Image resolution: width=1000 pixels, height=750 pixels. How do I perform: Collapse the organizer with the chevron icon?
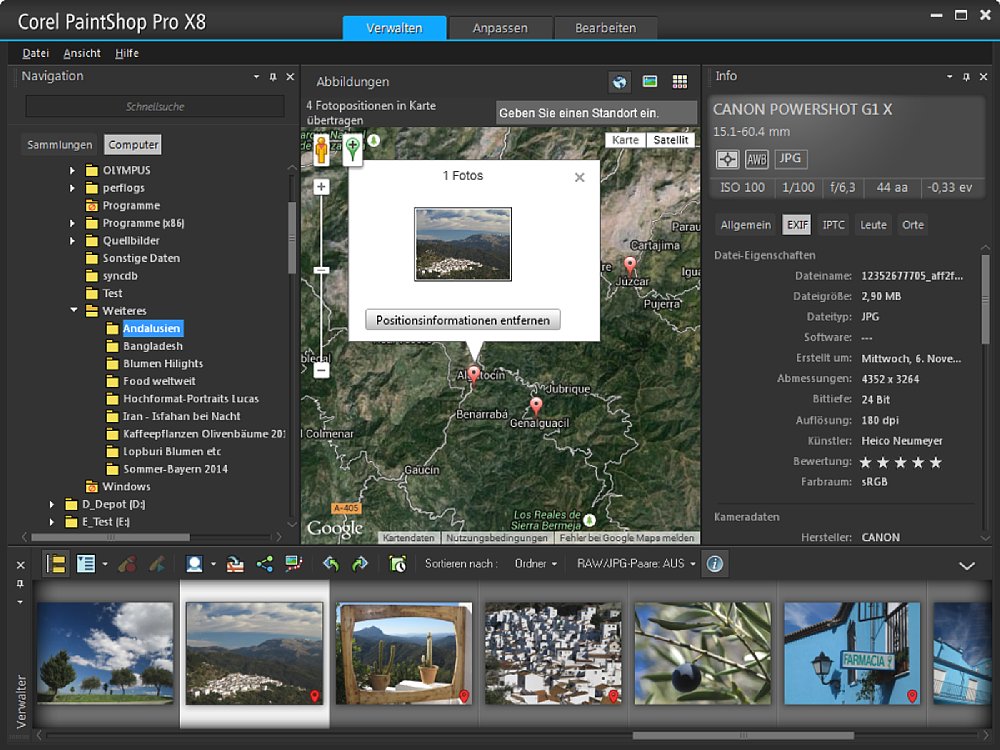coord(967,566)
